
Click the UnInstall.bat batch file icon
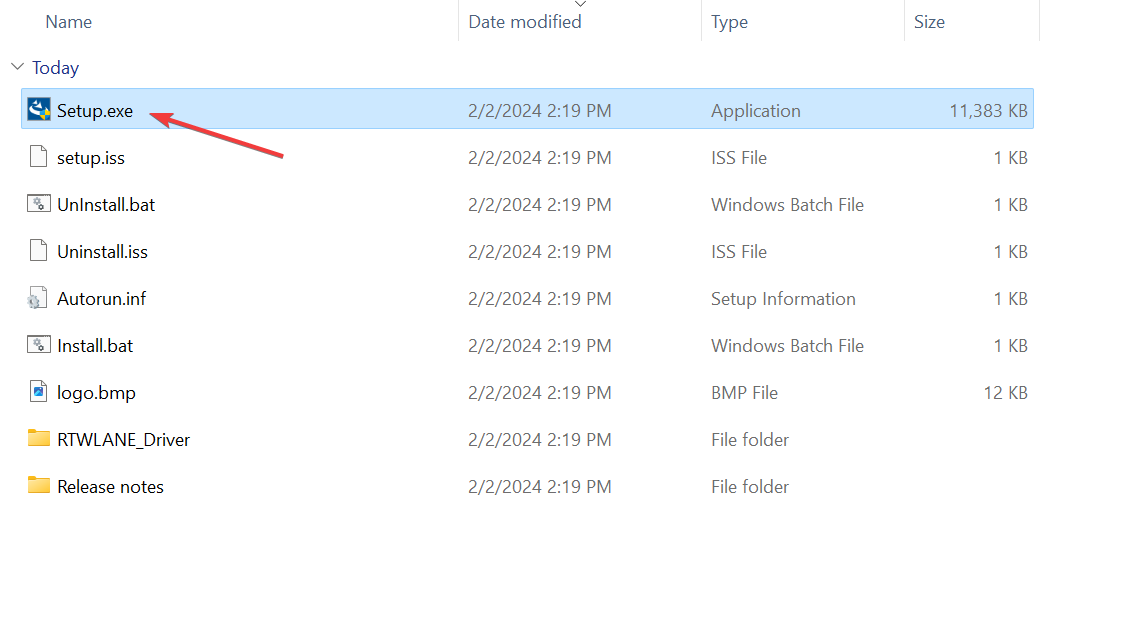(x=37, y=204)
